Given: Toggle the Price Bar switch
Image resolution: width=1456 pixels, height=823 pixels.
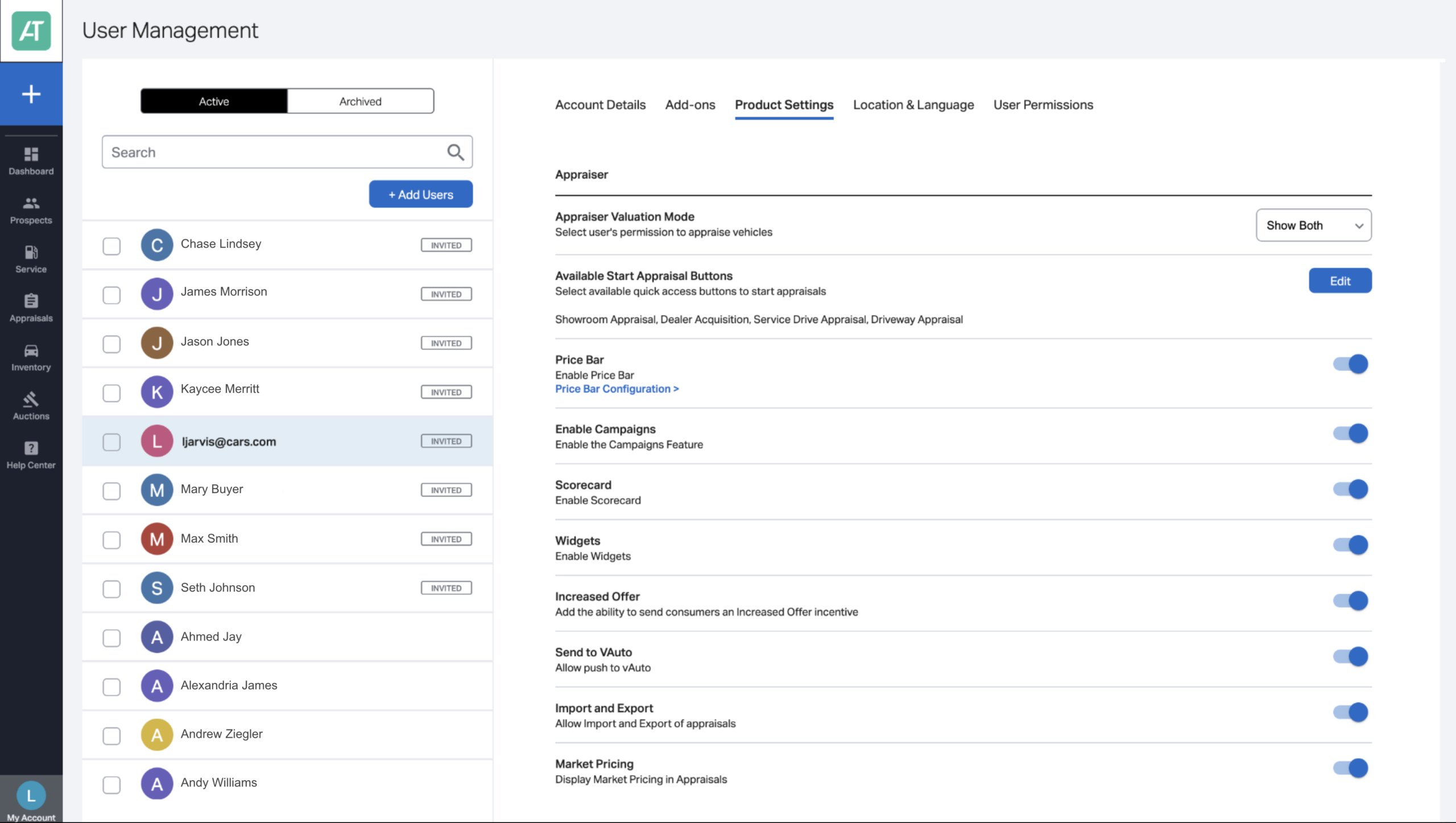Looking at the screenshot, I should pyautogui.click(x=1351, y=364).
